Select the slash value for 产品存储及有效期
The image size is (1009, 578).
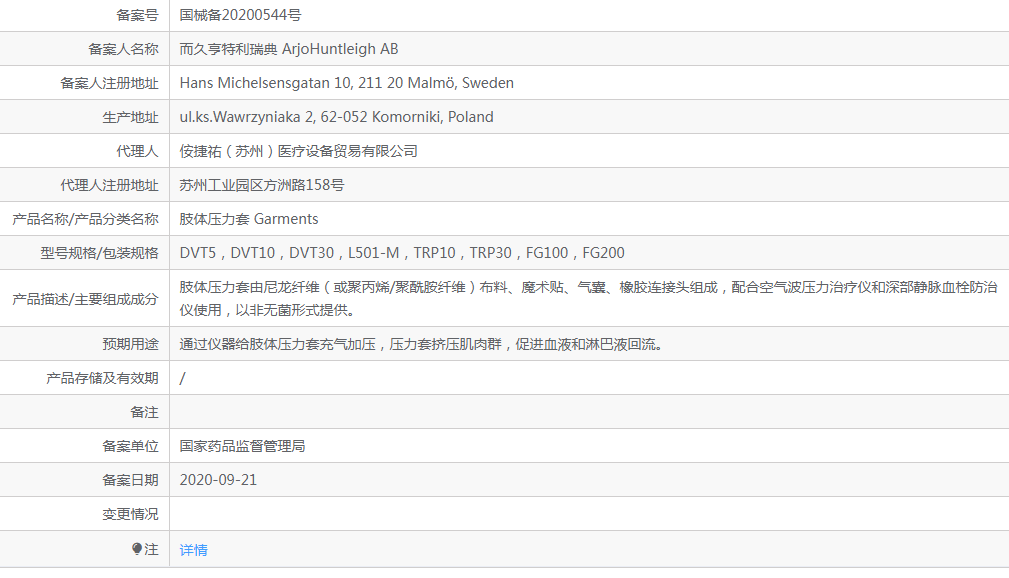click(182, 378)
